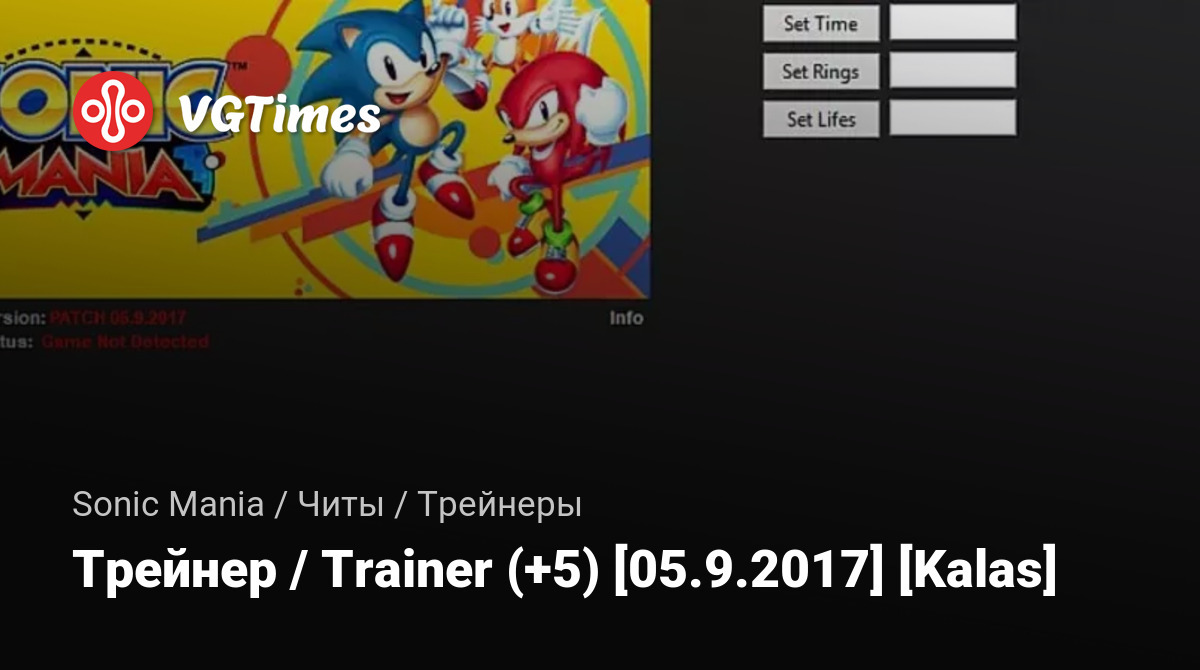Click the Set Rings button
Screen dimensions: 1200x670
point(821,71)
